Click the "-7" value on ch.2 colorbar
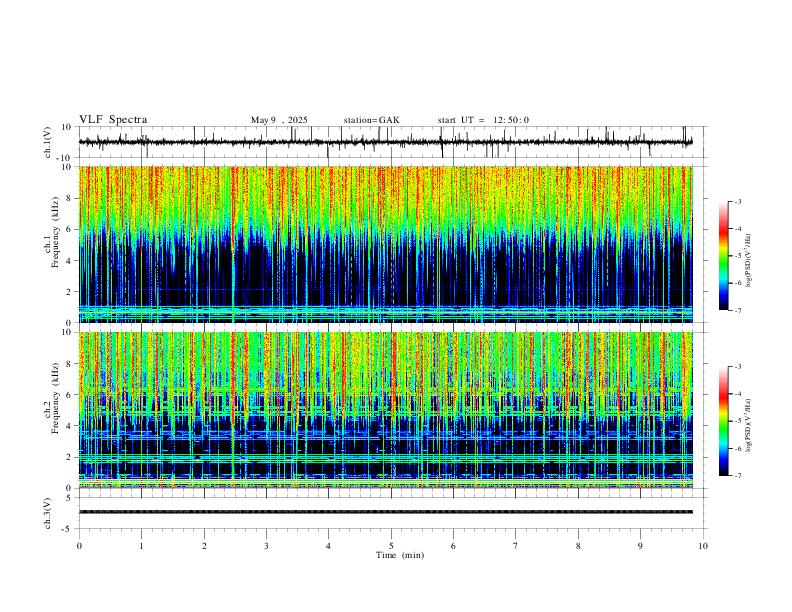The width and height of the screenshot is (792, 612). click(x=737, y=475)
